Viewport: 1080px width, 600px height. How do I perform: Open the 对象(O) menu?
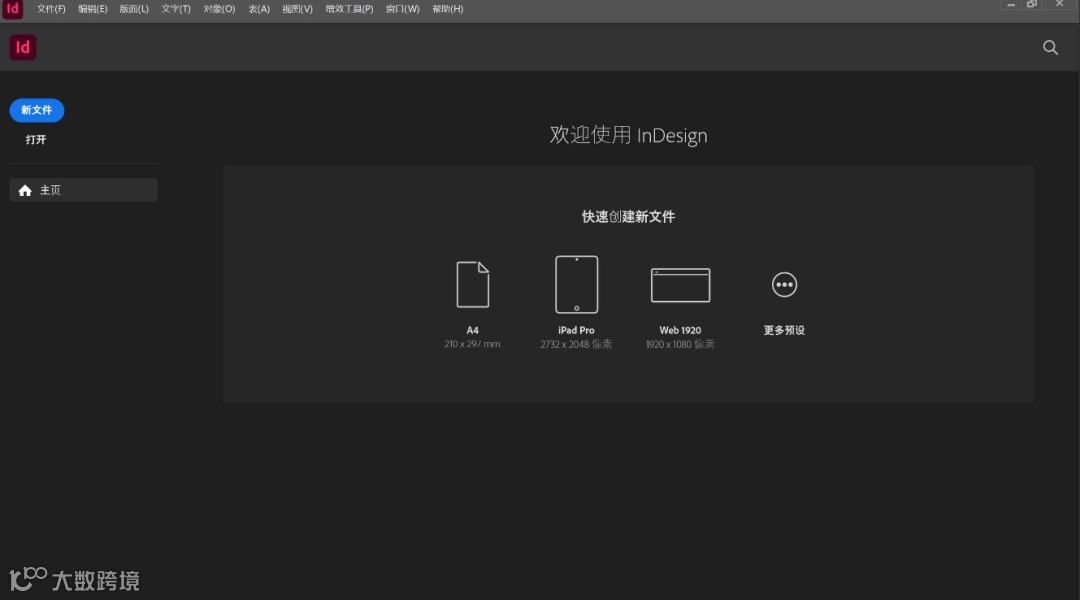point(219,9)
